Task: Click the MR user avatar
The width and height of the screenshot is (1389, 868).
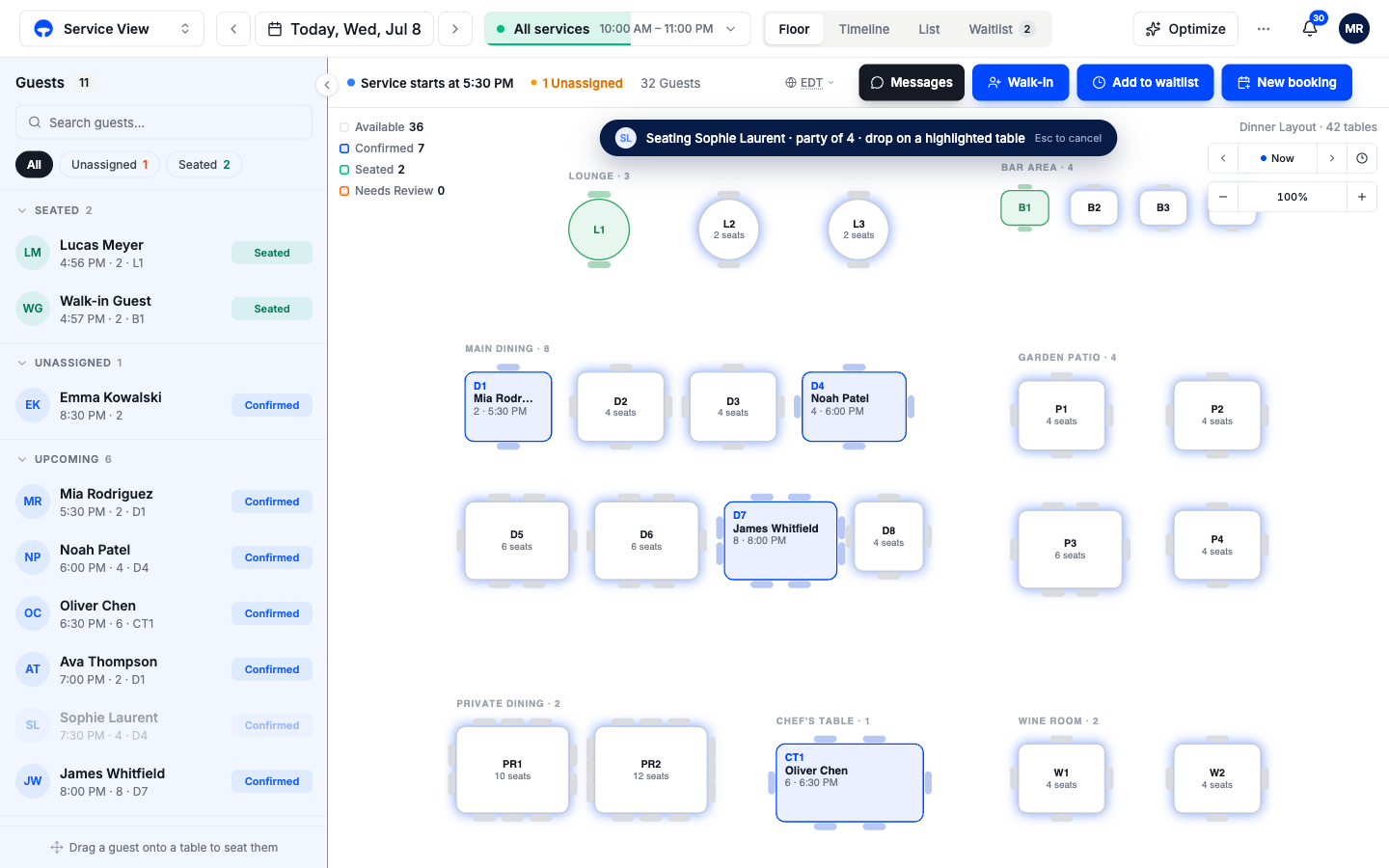Action: 1354,29
